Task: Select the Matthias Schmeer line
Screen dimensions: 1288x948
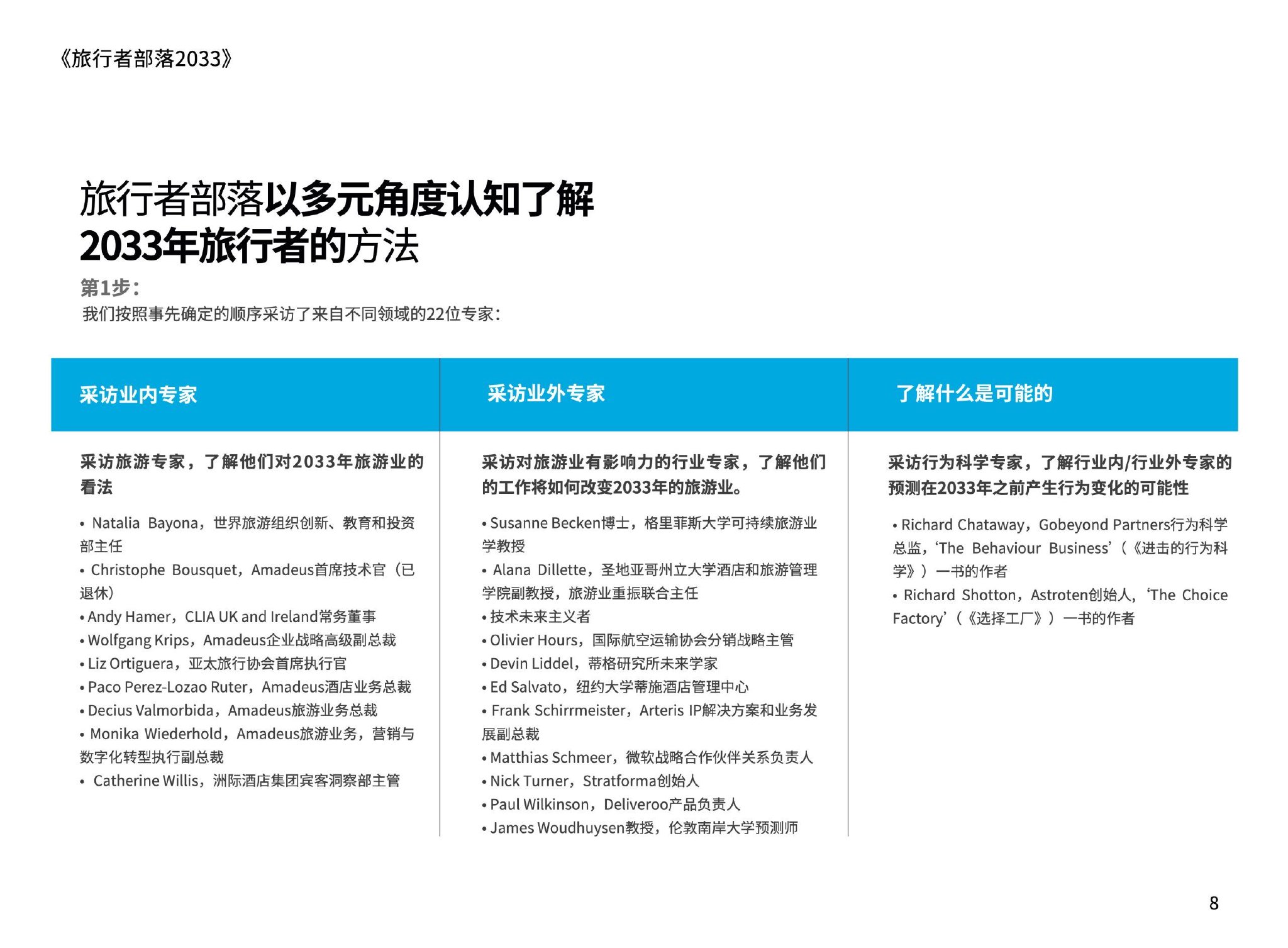Action: (x=647, y=757)
